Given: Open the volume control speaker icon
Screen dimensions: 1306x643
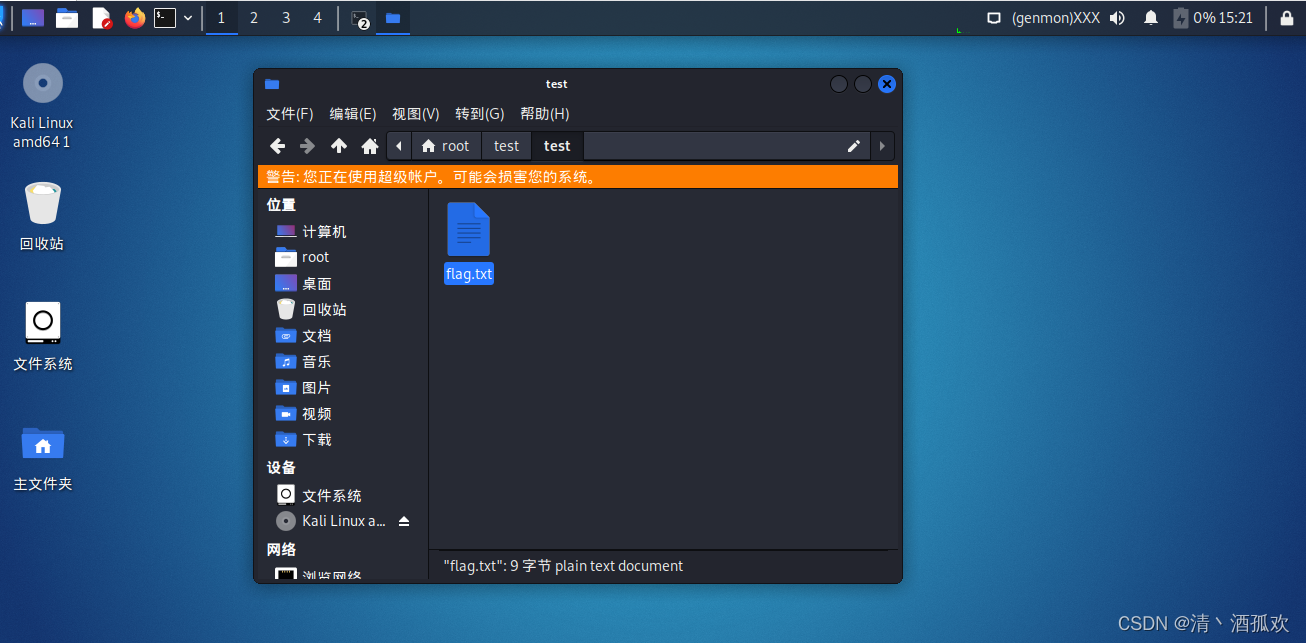Looking at the screenshot, I should pos(1117,18).
